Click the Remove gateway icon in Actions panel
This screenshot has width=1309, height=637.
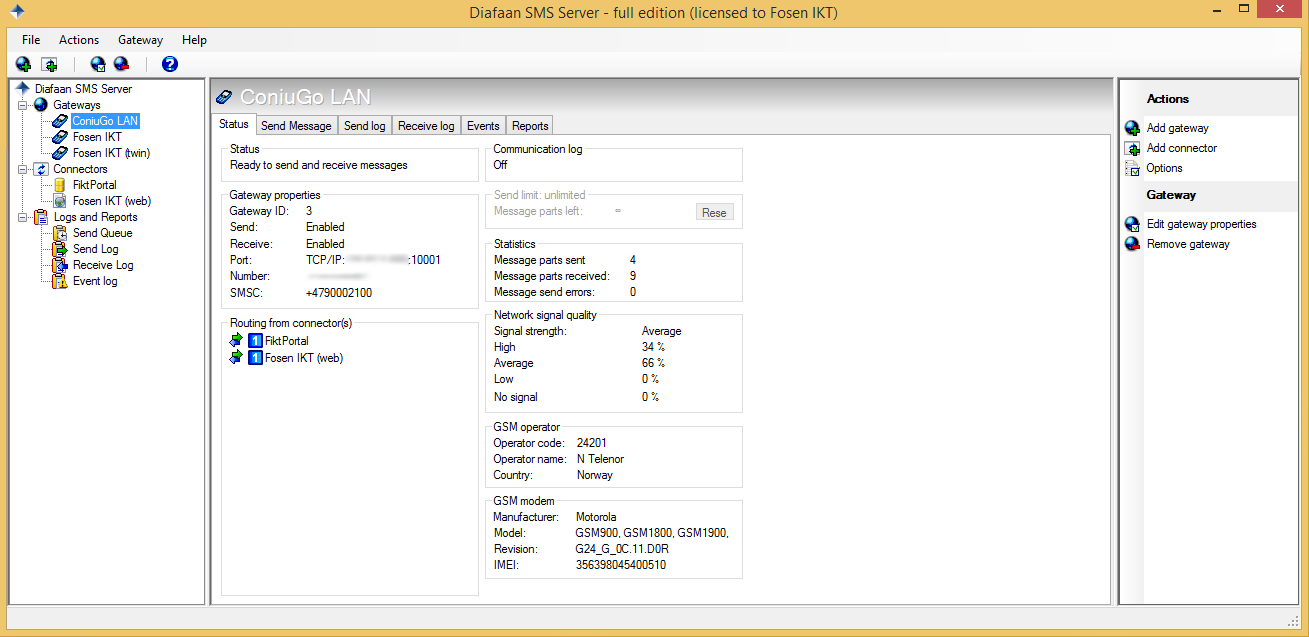pyautogui.click(x=1132, y=244)
